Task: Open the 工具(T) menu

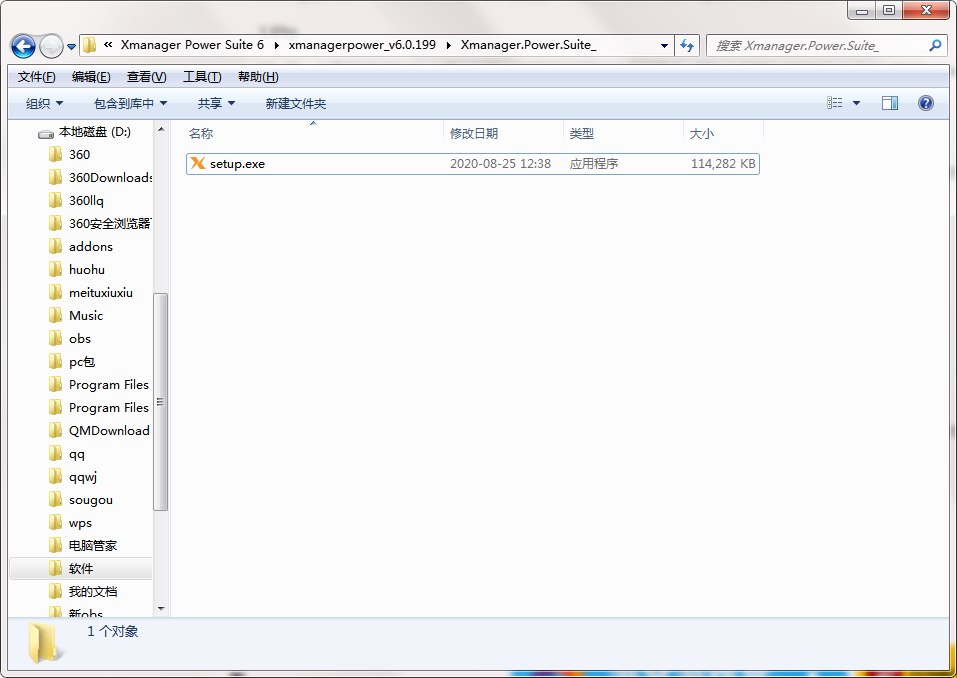Action: [x=202, y=77]
